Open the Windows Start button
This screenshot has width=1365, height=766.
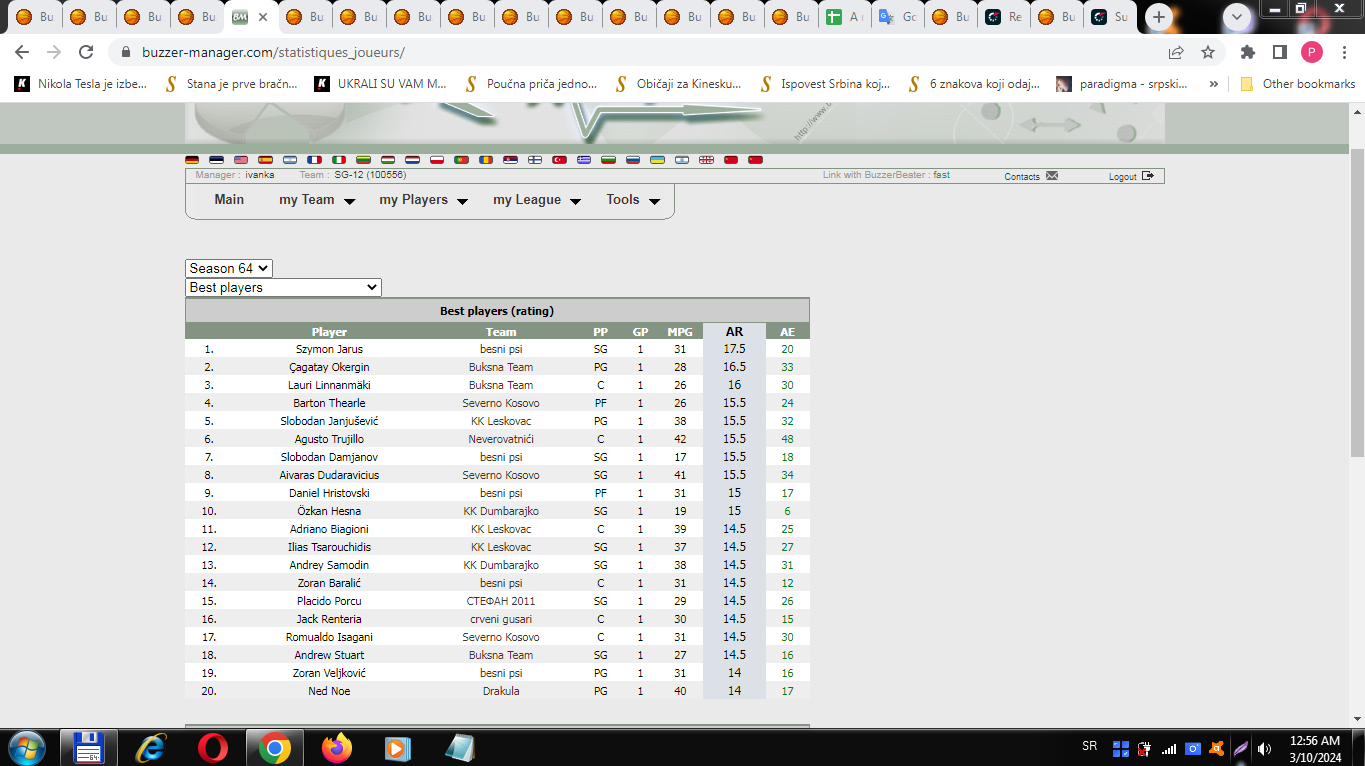(25, 747)
